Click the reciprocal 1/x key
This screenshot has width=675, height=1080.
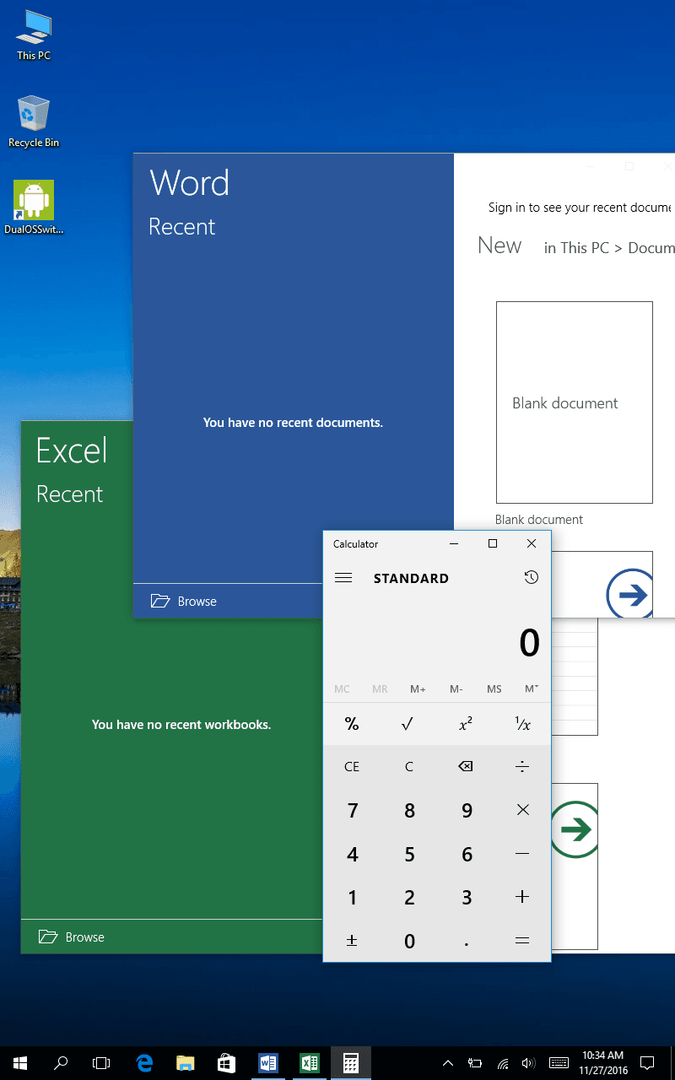coord(523,724)
